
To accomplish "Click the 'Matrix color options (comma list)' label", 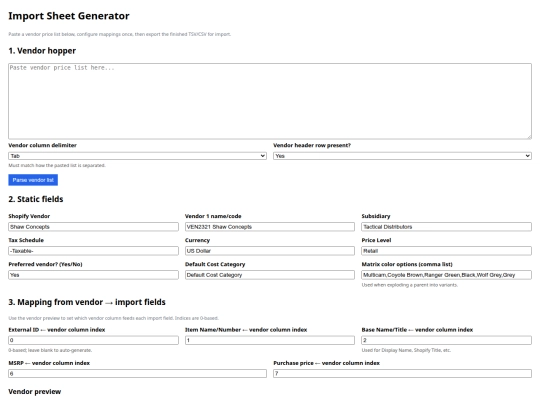I will pyautogui.click(x=407, y=264).
